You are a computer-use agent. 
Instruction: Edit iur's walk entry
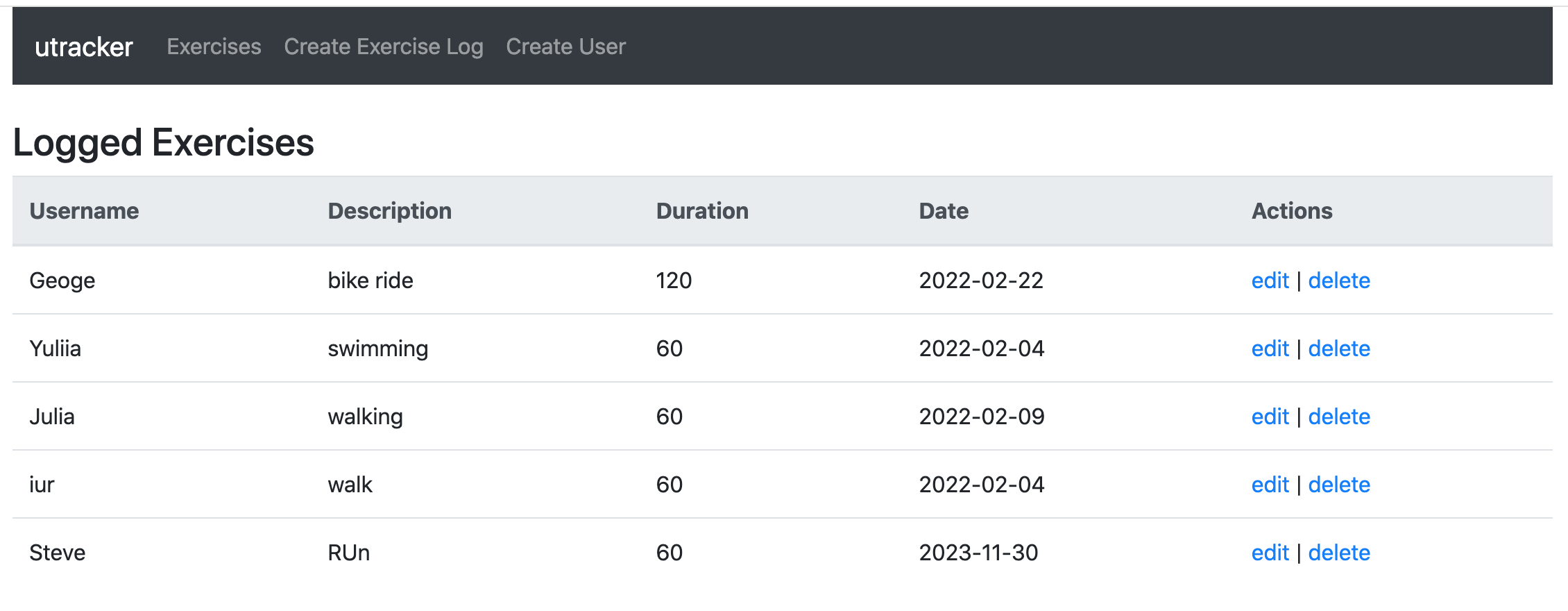tap(1270, 485)
